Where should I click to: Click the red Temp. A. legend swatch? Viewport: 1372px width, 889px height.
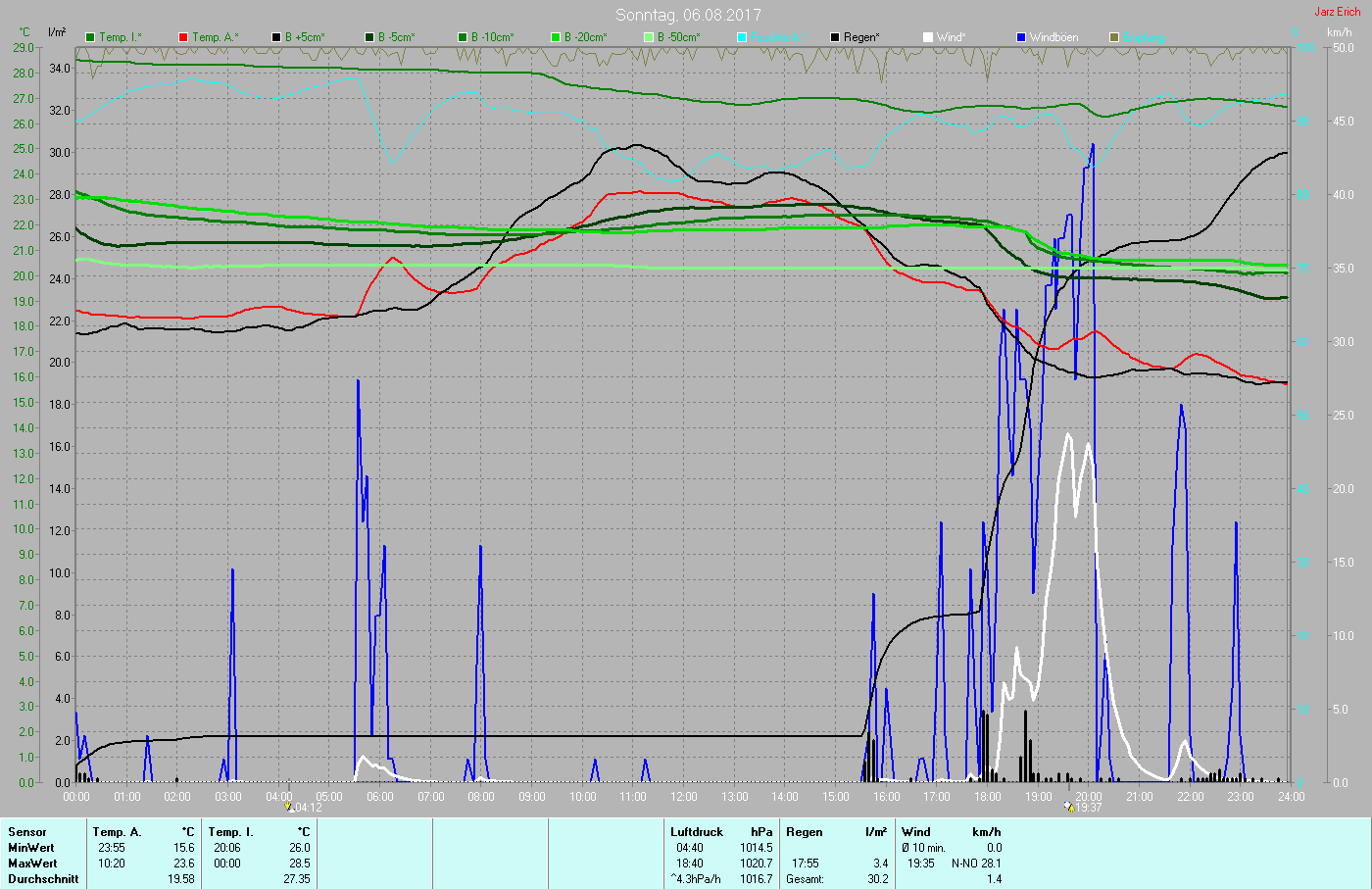click(x=183, y=37)
